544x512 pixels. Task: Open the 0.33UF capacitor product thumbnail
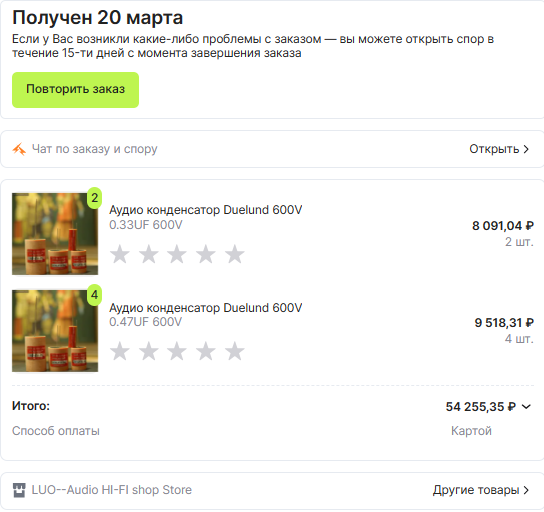click(55, 234)
